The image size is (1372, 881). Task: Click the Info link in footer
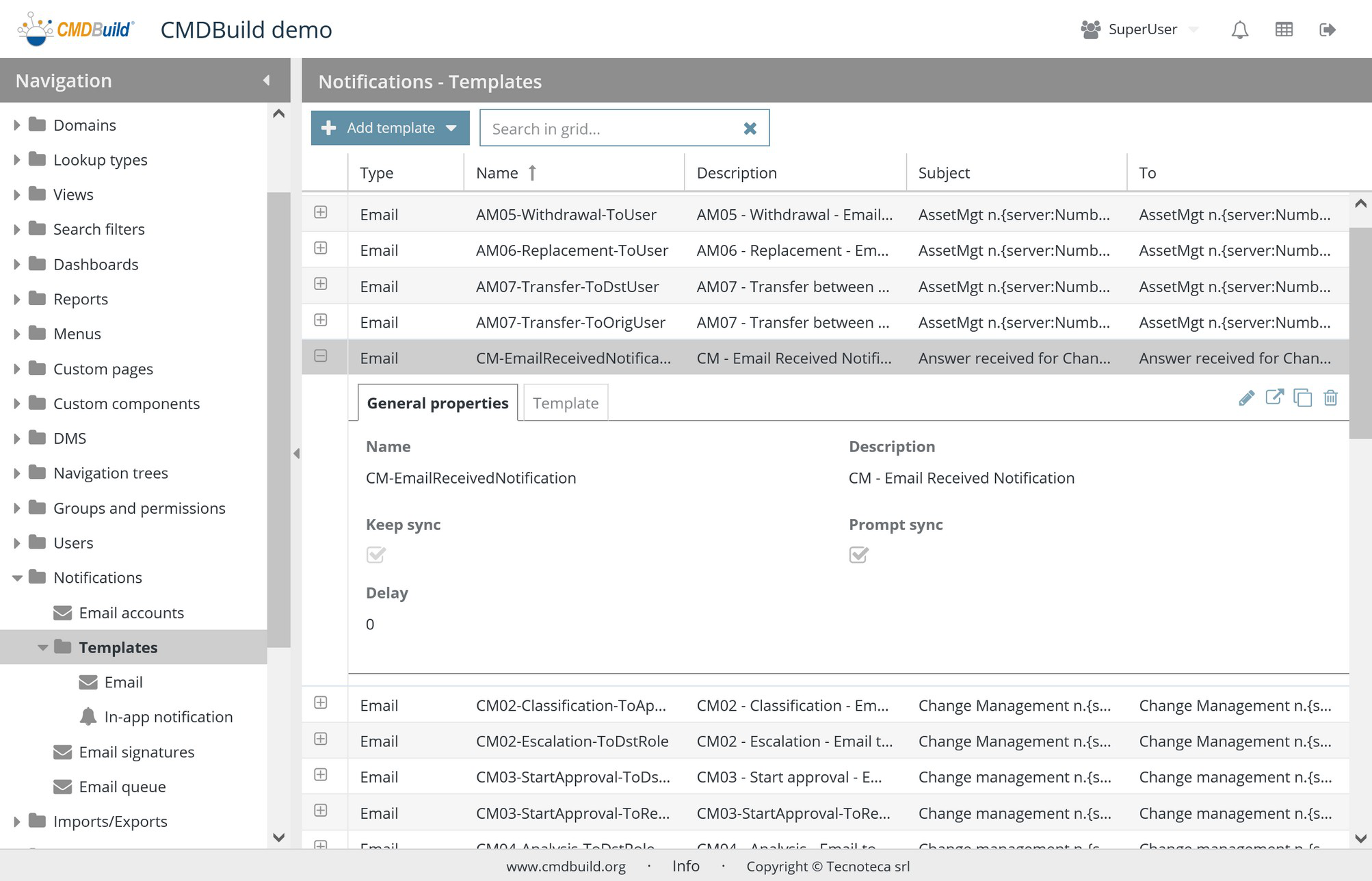(685, 866)
